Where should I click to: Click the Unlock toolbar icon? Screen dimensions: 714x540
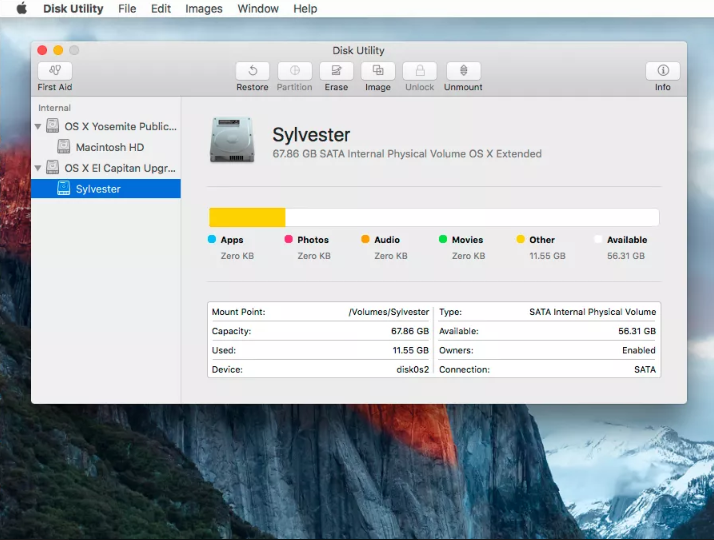click(x=420, y=71)
